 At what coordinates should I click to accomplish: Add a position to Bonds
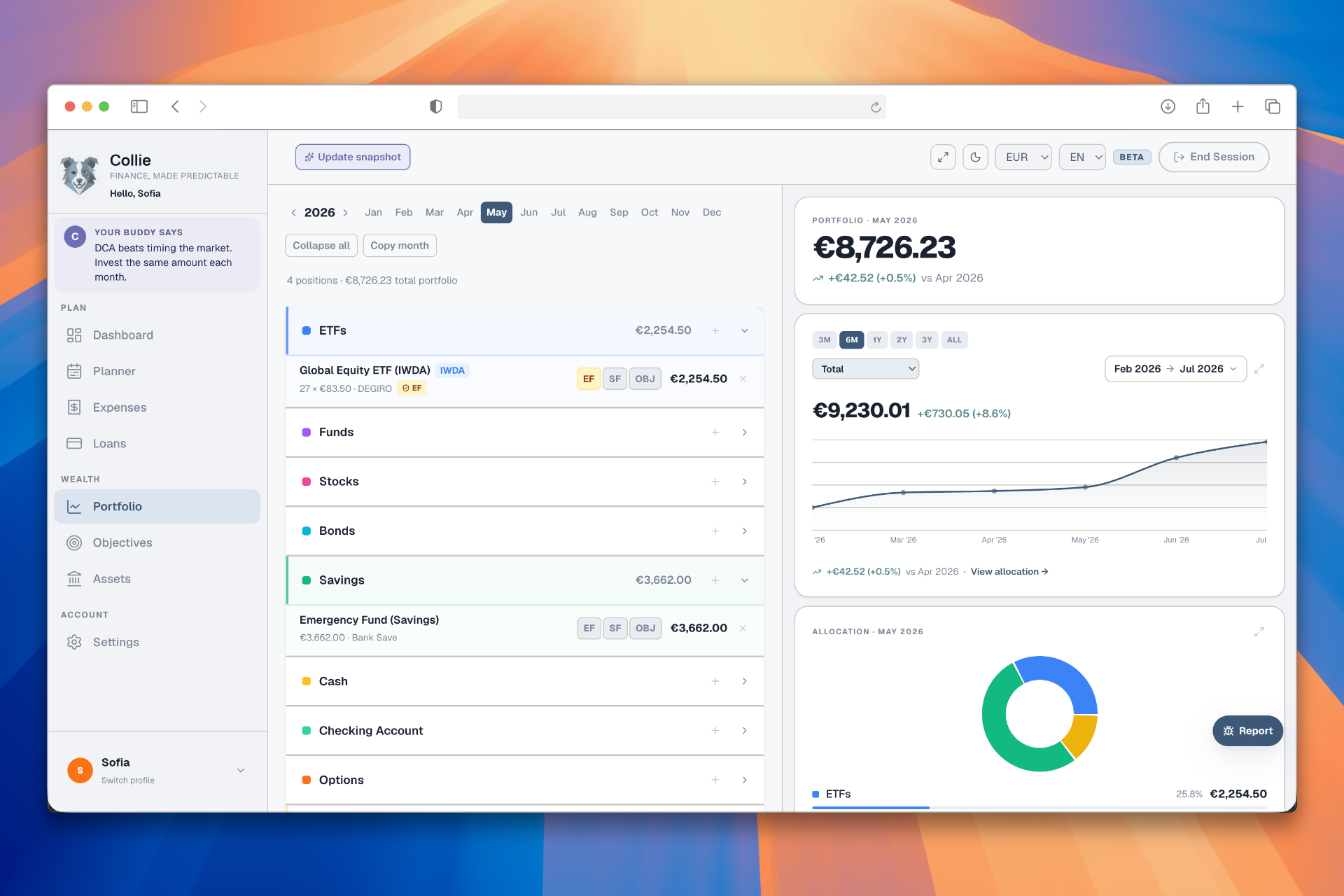[715, 531]
